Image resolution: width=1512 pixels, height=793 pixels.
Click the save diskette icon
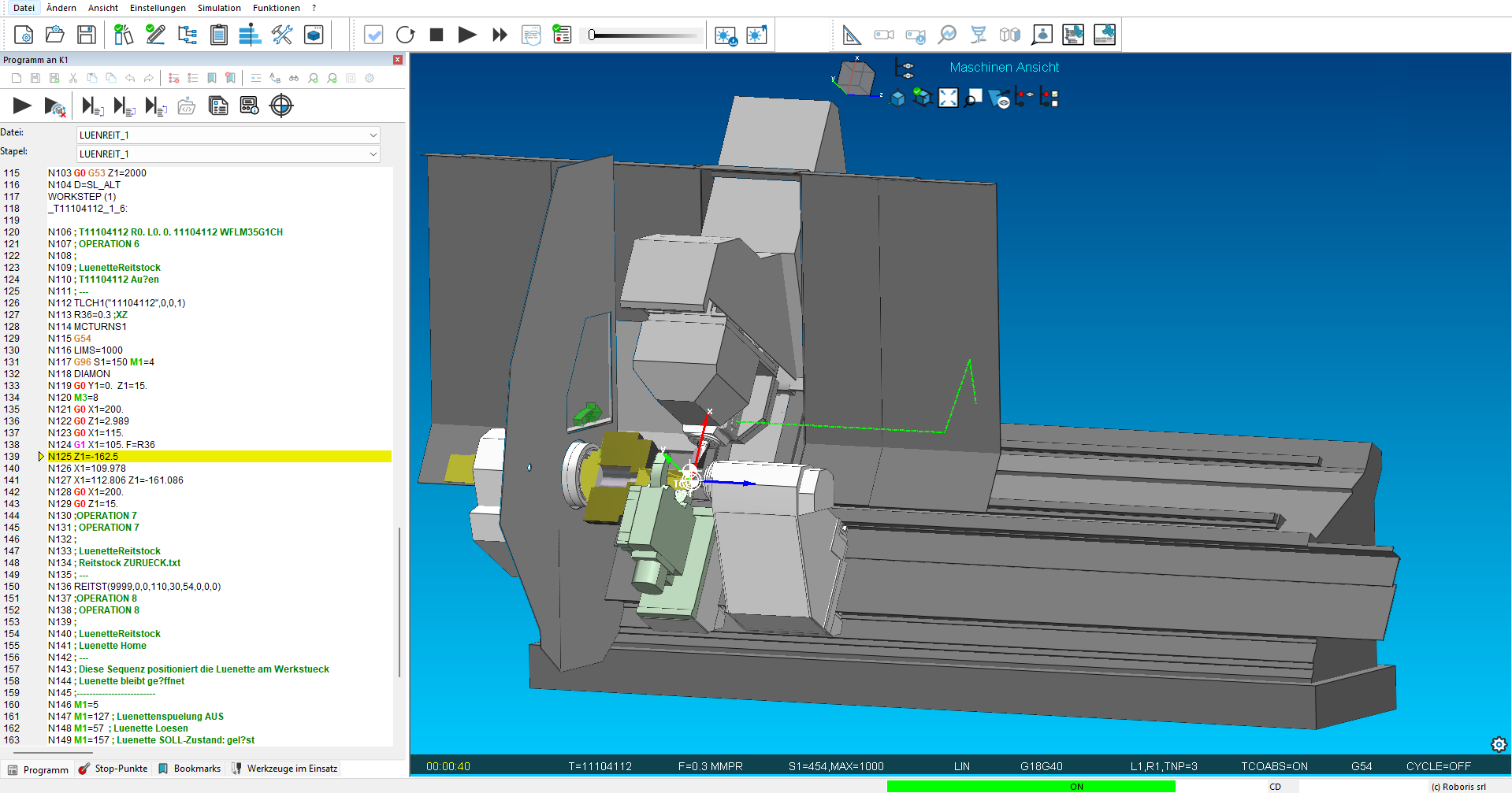click(87, 35)
